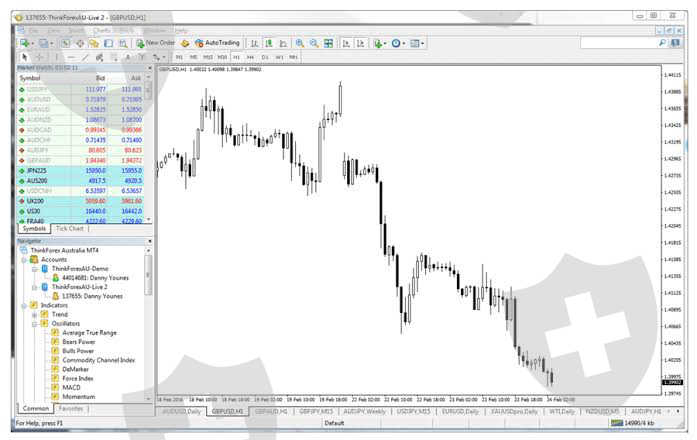Select the JPN225 row in Market Watch
The height and width of the screenshot is (440, 697).
click(80, 171)
